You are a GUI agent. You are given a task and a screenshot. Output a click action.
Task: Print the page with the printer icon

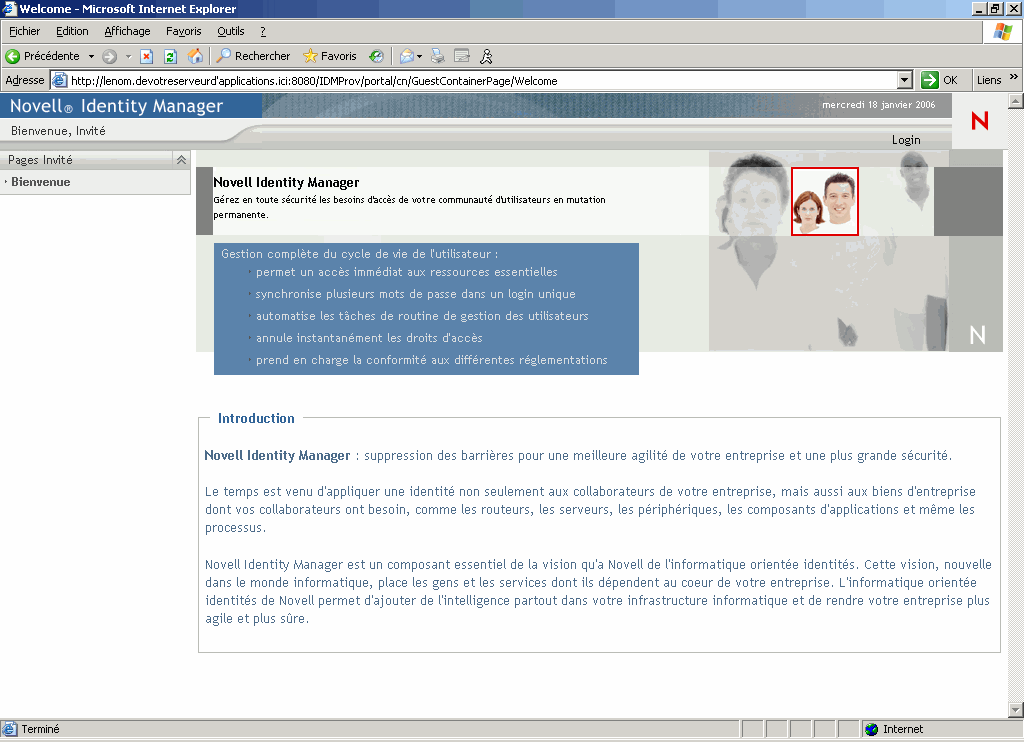pyautogui.click(x=438, y=56)
